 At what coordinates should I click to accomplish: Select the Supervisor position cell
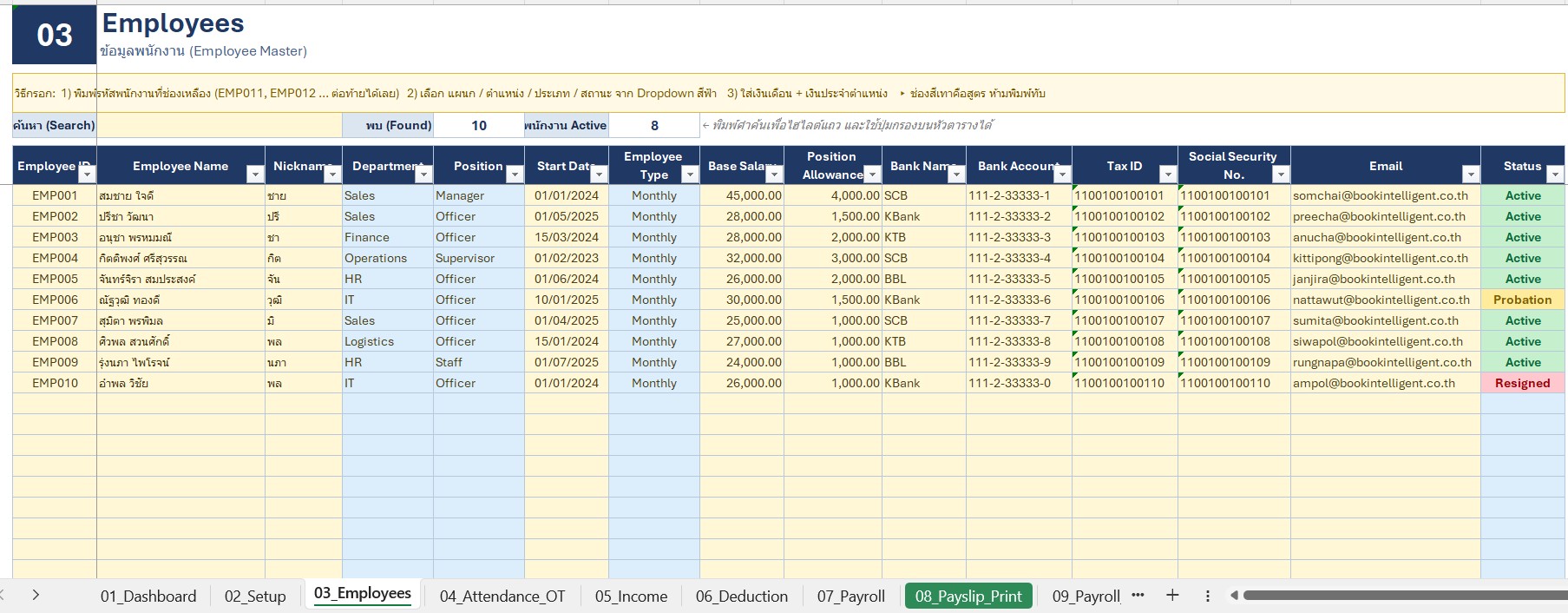[x=479, y=258]
